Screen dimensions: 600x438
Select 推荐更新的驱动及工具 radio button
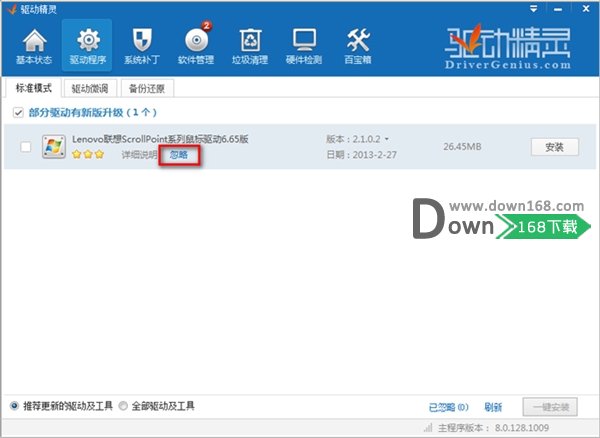coord(14,406)
